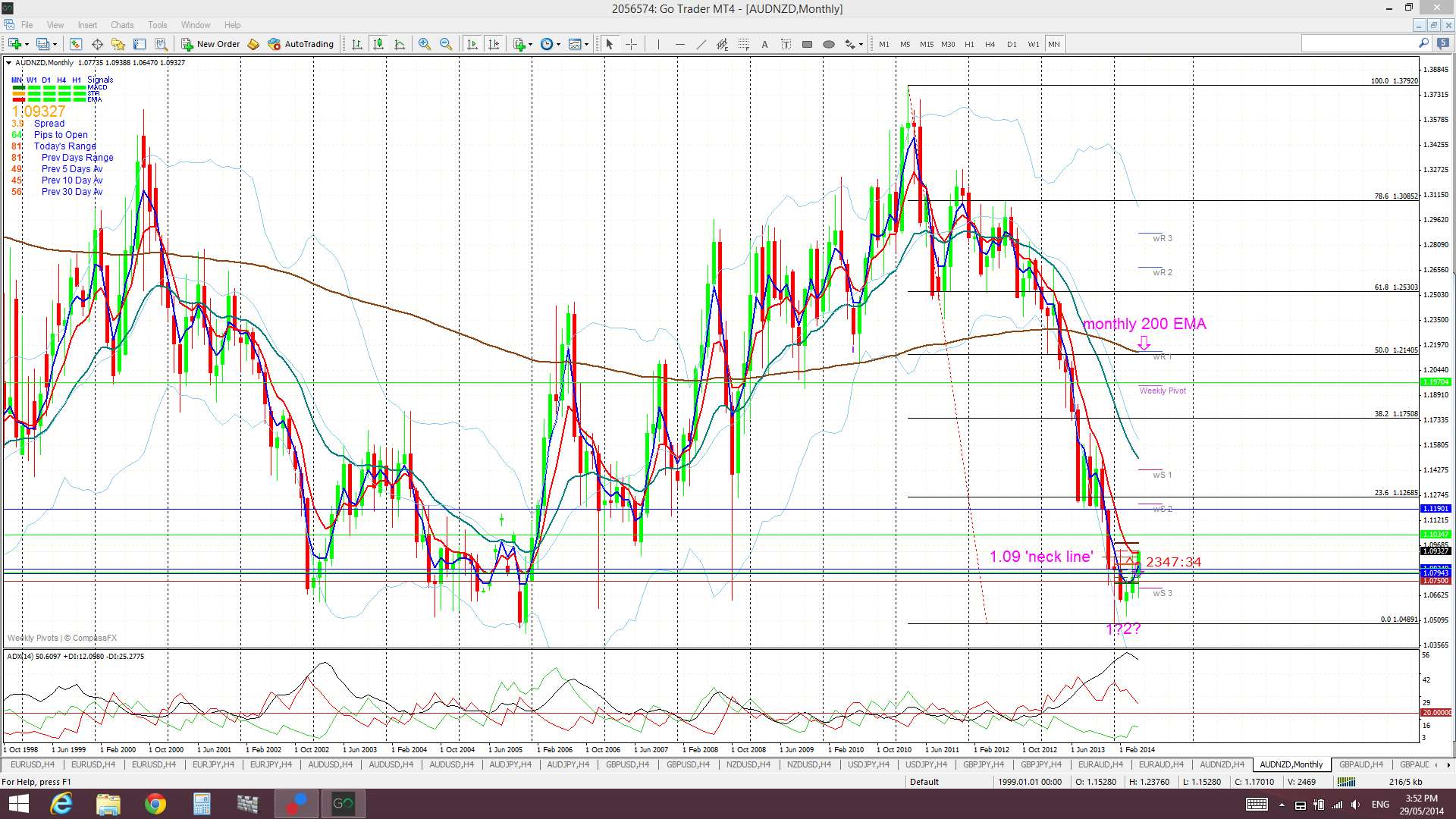Toggle the AutoTrading button
This screenshot has width=1456, height=819.
click(x=301, y=44)
